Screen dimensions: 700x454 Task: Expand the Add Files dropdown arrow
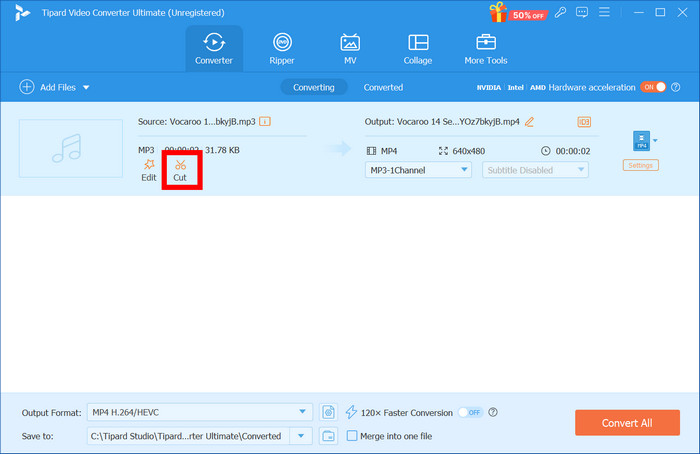(x=86, y=87)
